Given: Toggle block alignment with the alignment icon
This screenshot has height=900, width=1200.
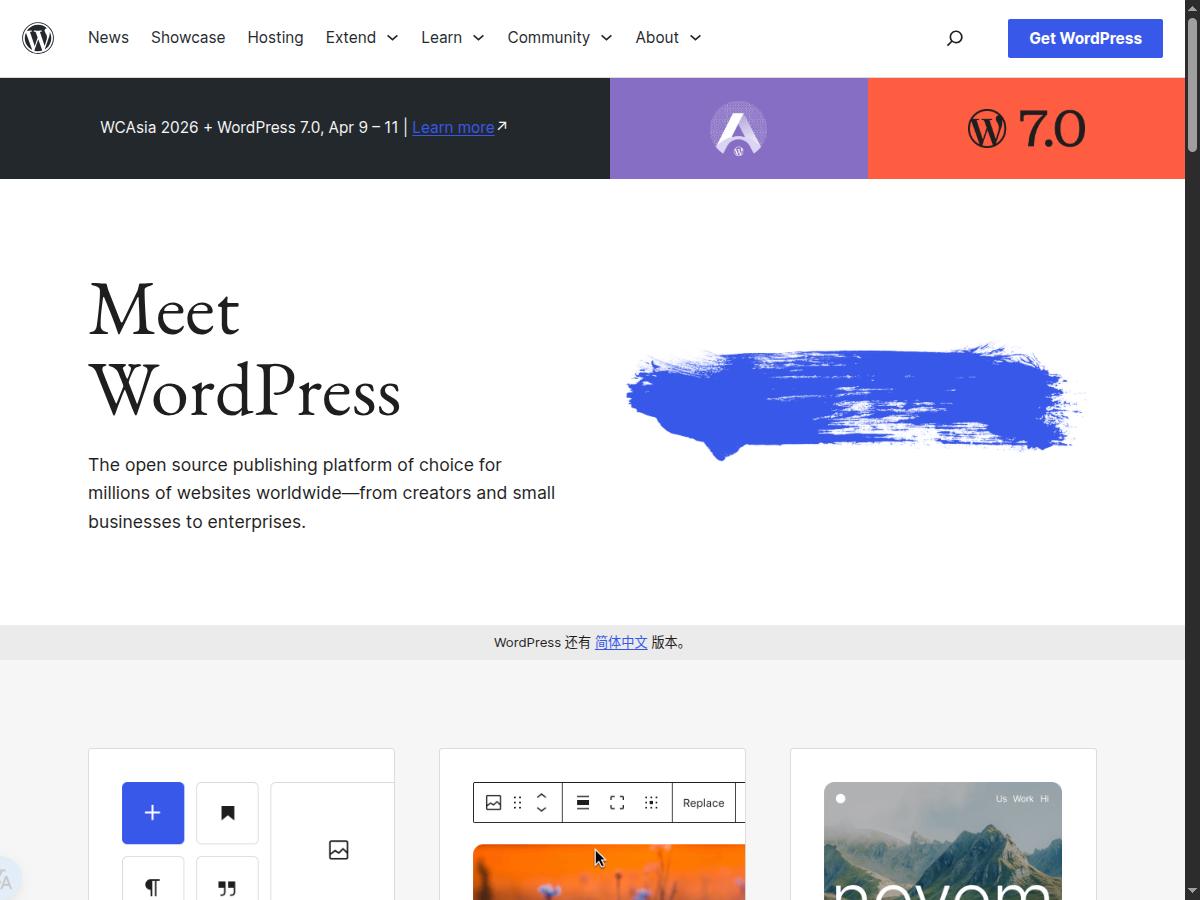Looking at the screenshot, I should [x=583, y=802].
